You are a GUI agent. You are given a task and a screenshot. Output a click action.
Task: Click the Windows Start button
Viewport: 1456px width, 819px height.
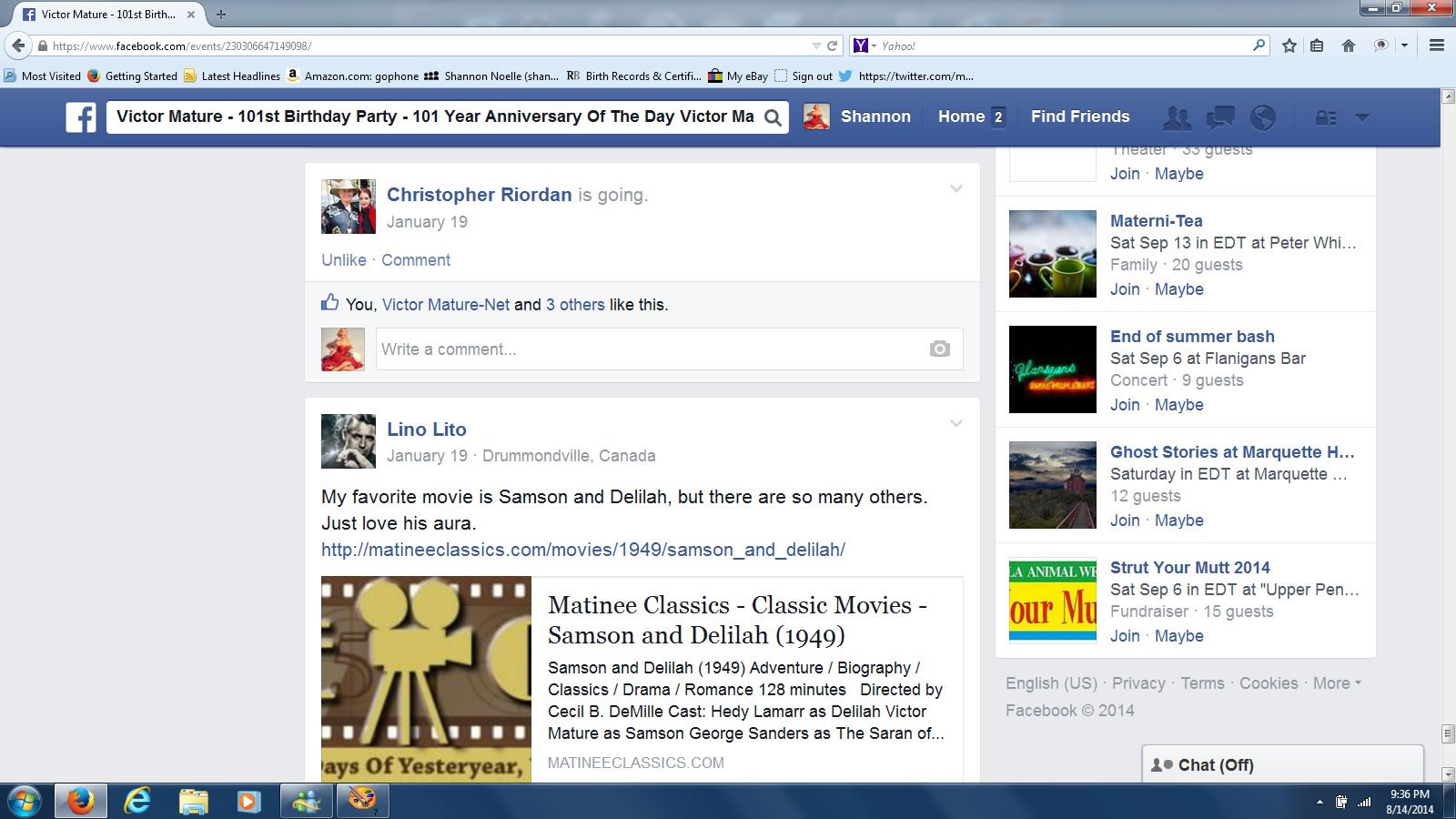(x=25, y=802)
